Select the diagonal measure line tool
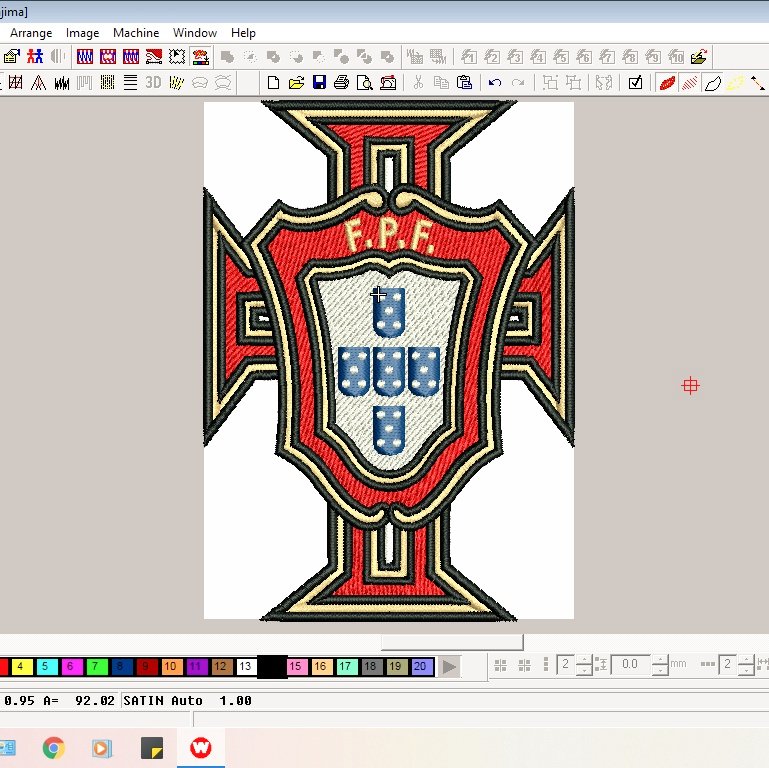769x768 pixels. [758, 82]
